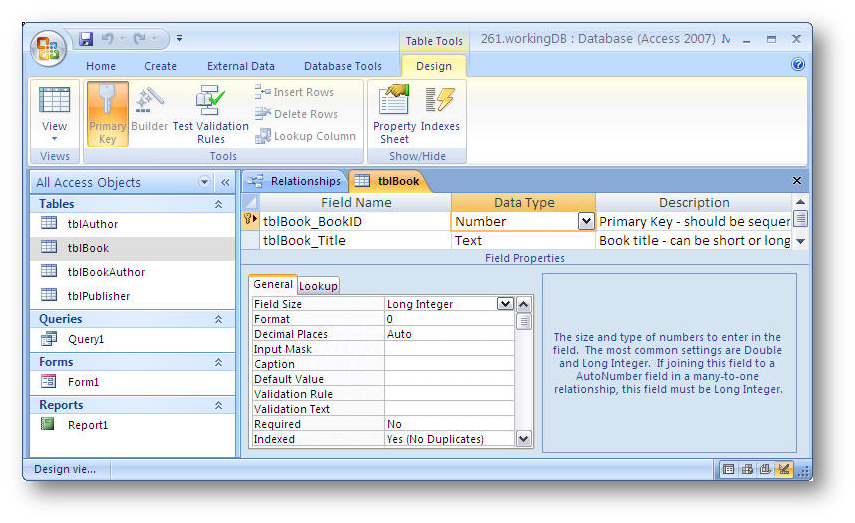Screen dimensions: 855x523
Task: Collapse the navigation pane with double chevron
Action: click(x=225, y=182)
